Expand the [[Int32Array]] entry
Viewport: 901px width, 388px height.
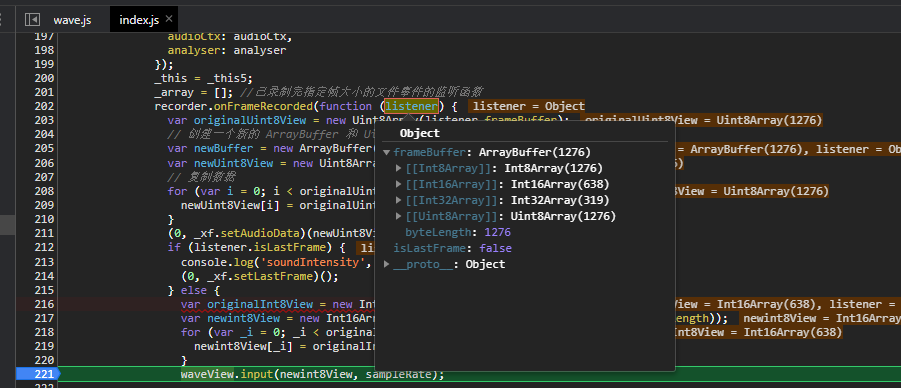pos(399,200)
